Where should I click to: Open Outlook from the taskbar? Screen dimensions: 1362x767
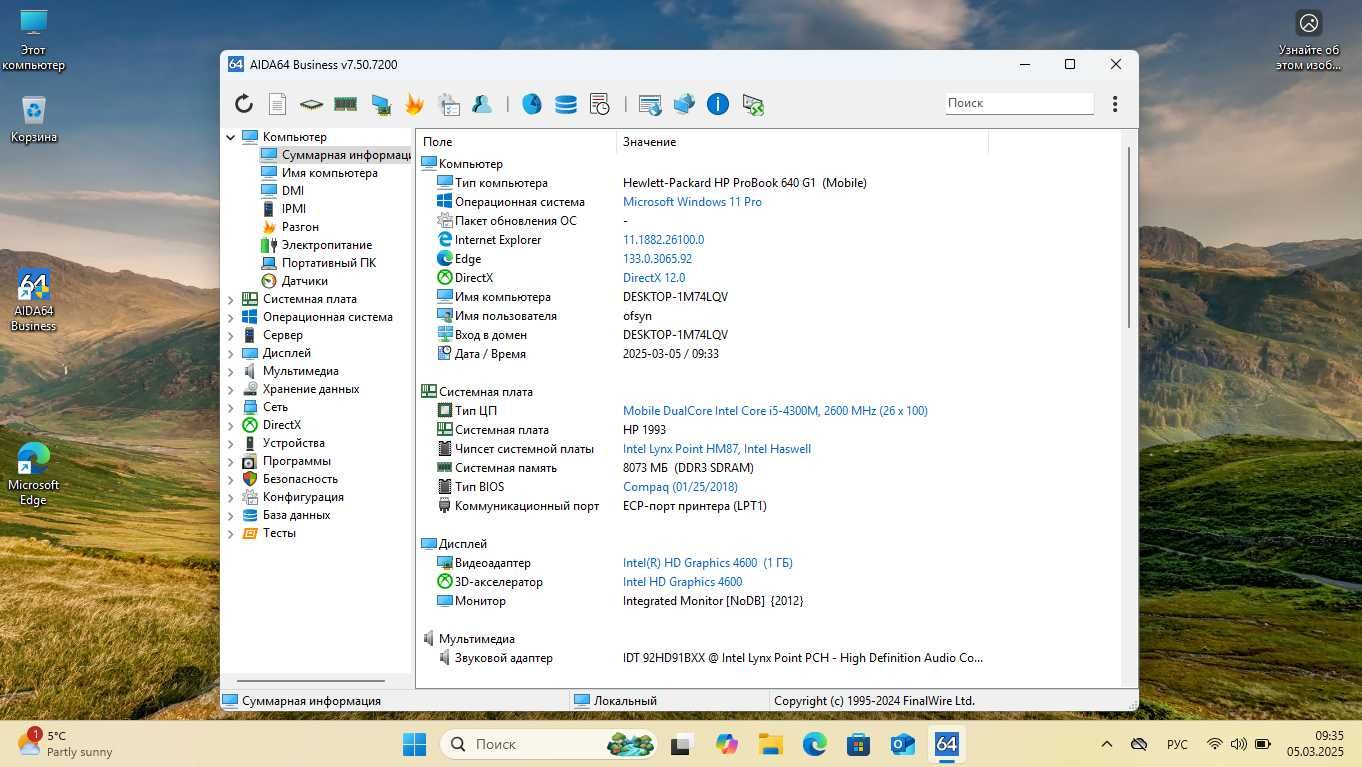coord(902,744)
